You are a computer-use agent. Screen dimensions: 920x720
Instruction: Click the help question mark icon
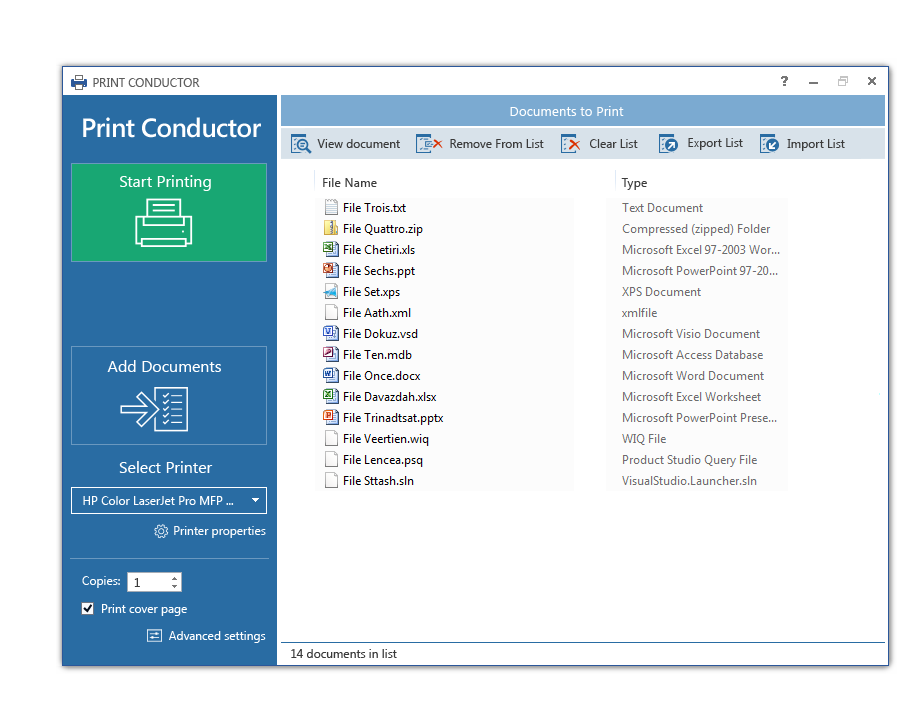(x=784, y=81)
